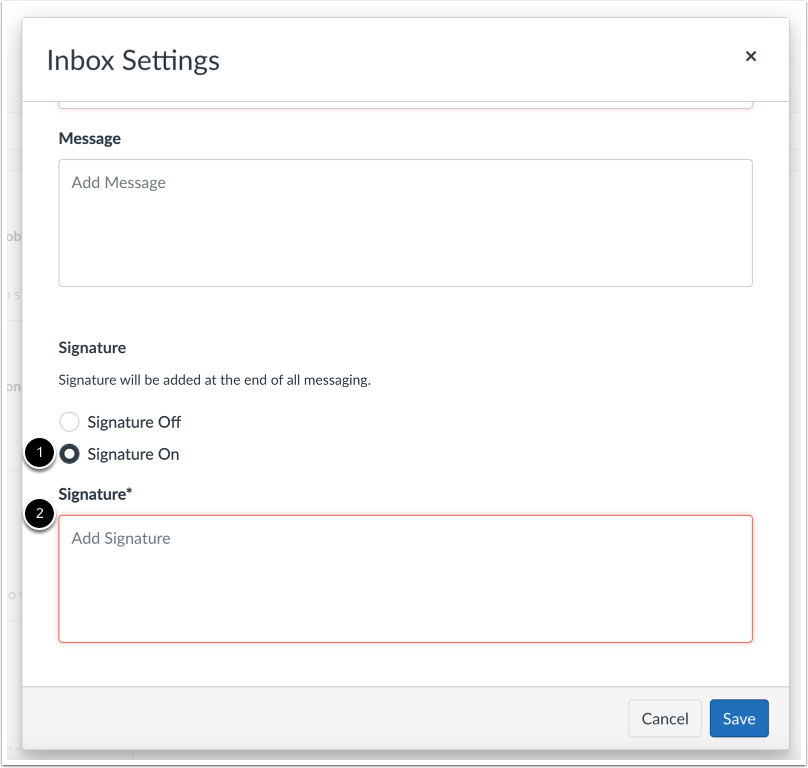Image resolution: width=808 pixels, height=768 pixels.
Task: Click the Inbox Settings dialog title
Action: tap(131, 60)
